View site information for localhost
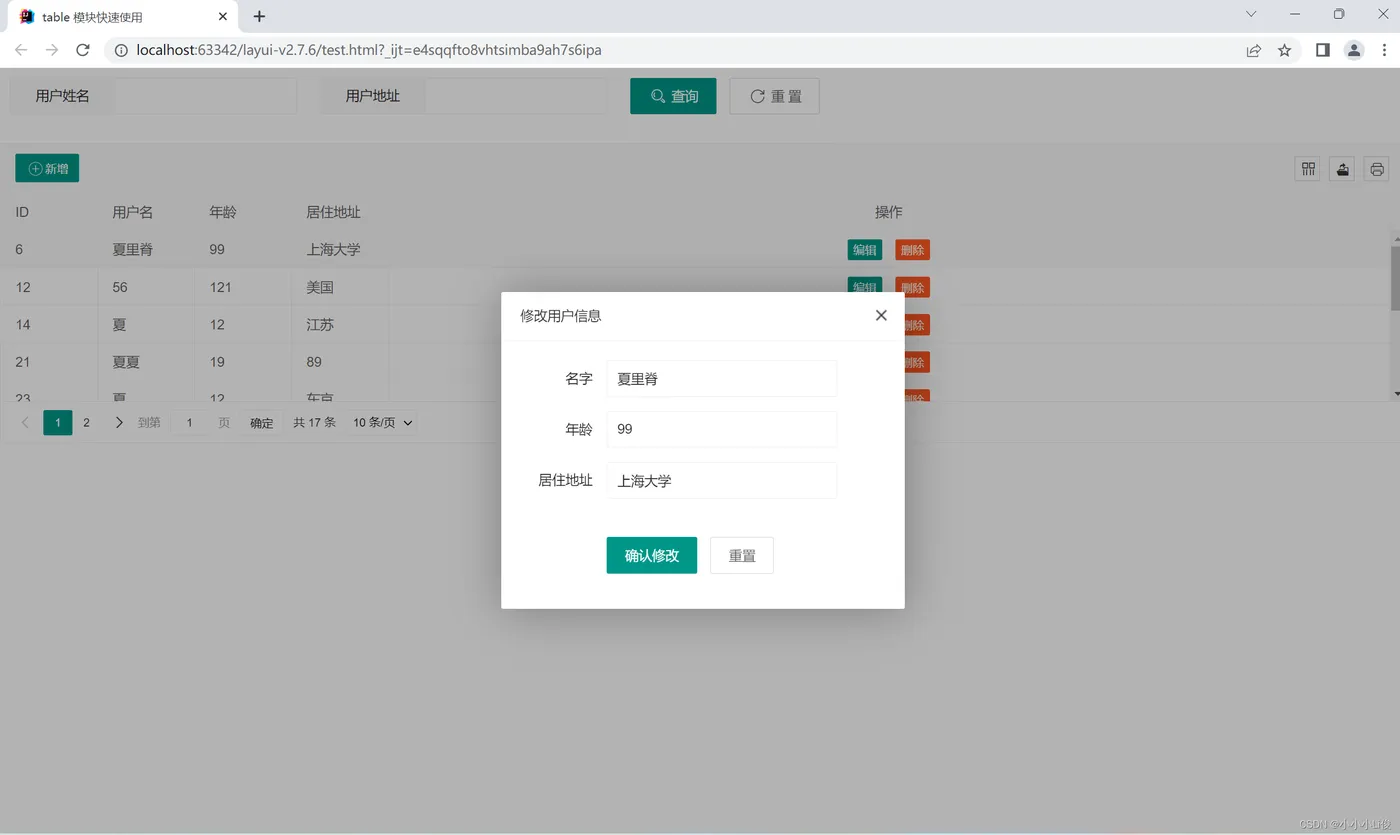The image size is (1400, 835). (x=120, y=50)
